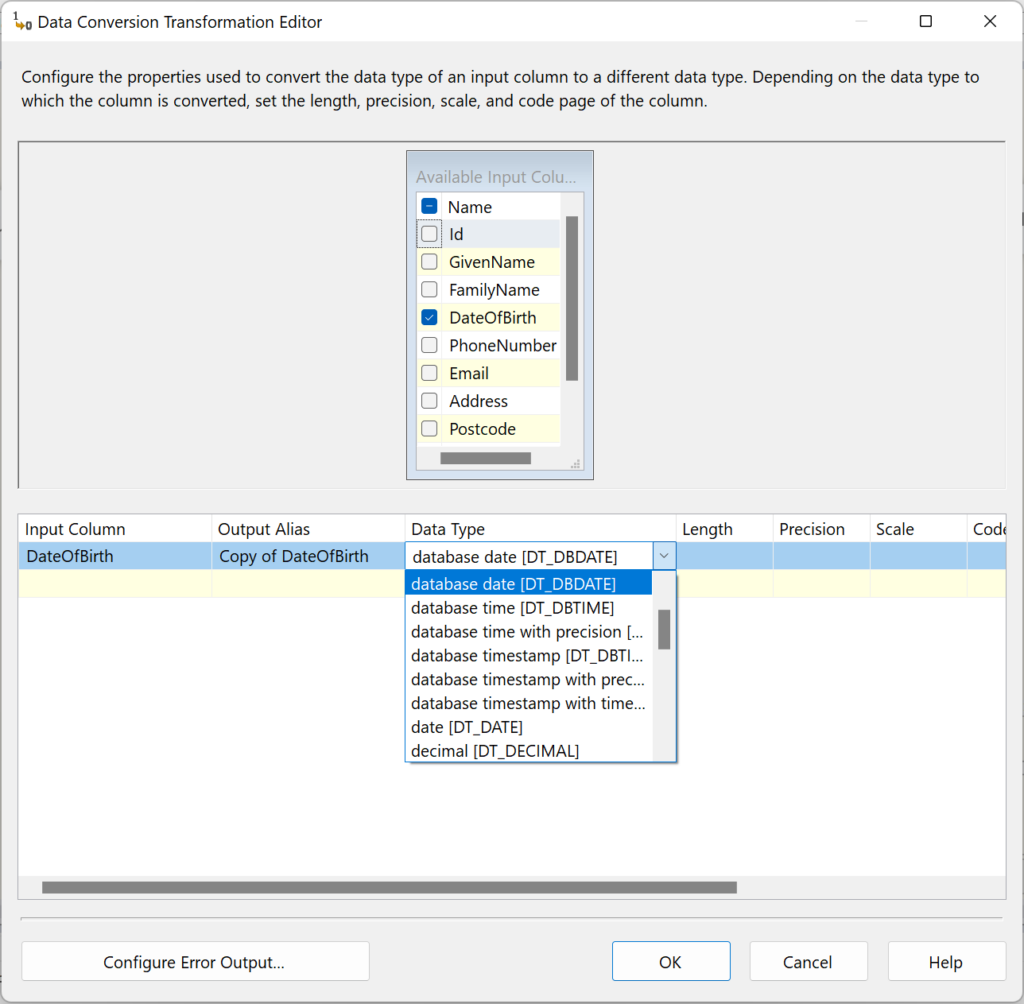Enable the Email input column
Viewport: 1024px width, 1004px height.
pyautogui.click(x=430, y=373)
